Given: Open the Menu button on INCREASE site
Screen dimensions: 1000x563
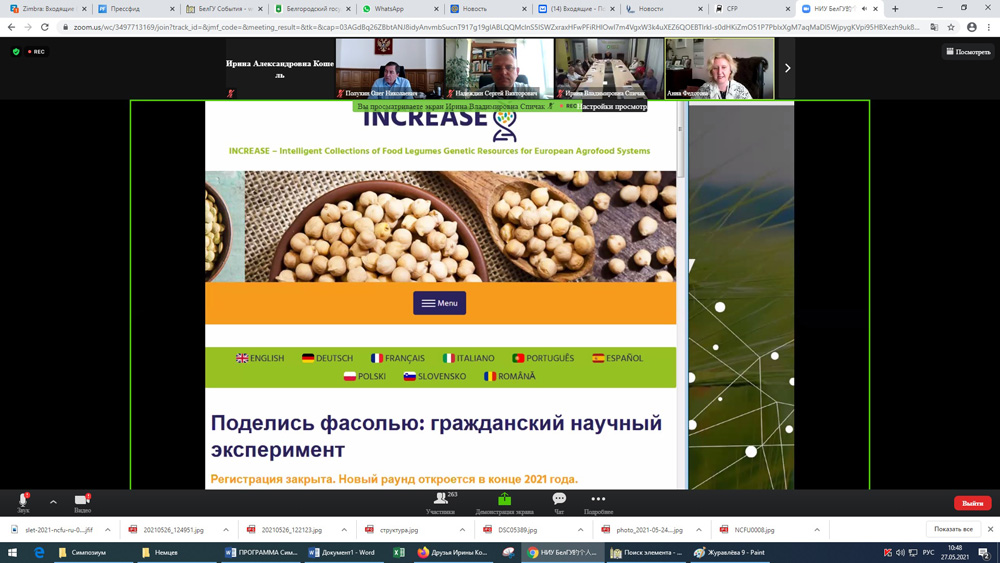Looking at the screenshot, I should click(x=439, y=303).
